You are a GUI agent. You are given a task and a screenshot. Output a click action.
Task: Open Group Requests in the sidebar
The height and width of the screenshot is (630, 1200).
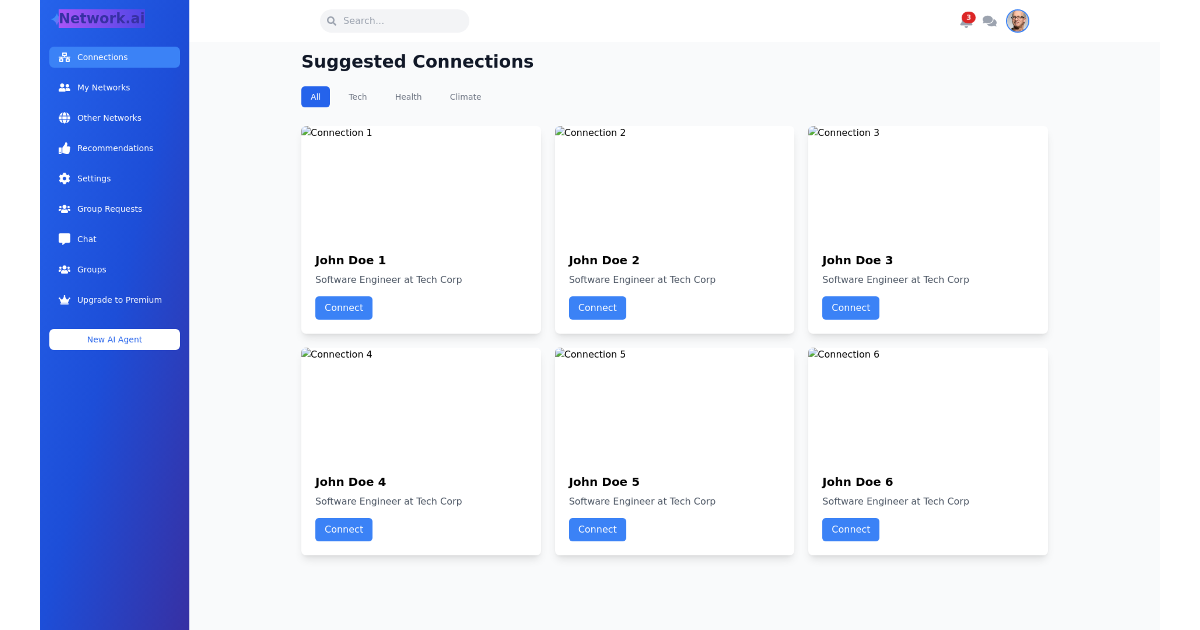tap(114, 209)
